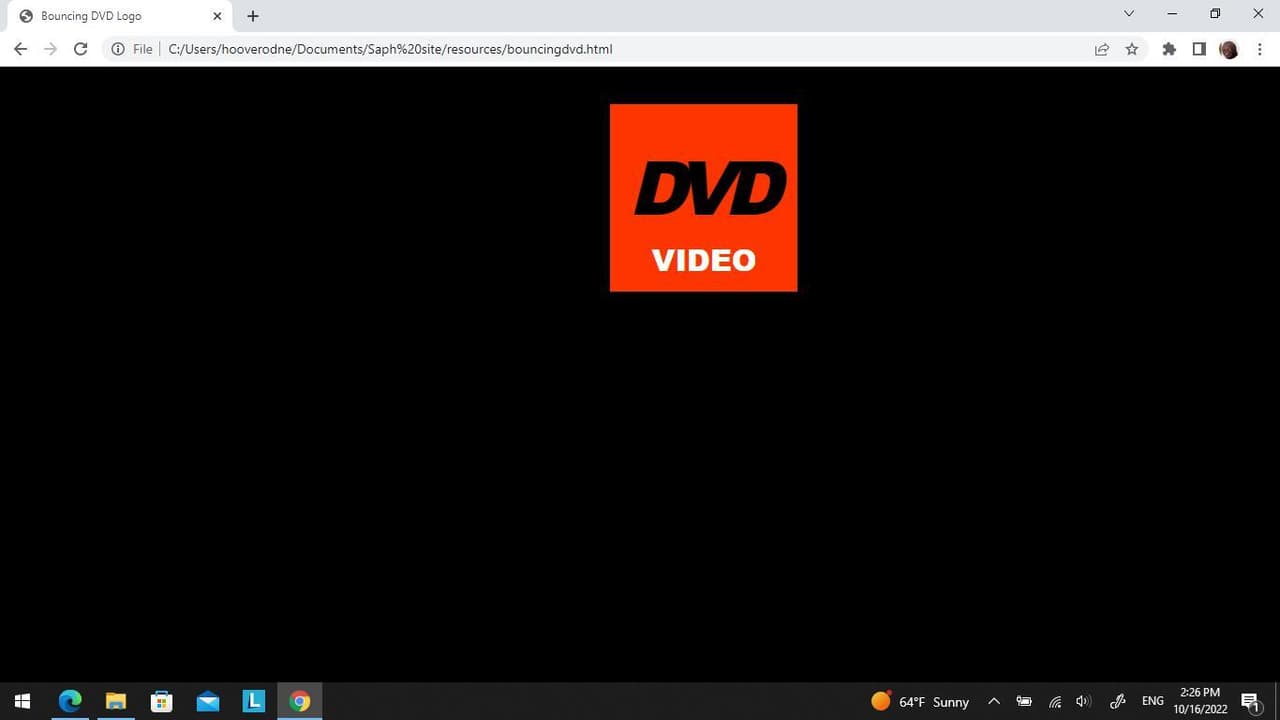Open the blue L app on taskbar
This screenshot has height=720, width=1280.
point(254,701)
